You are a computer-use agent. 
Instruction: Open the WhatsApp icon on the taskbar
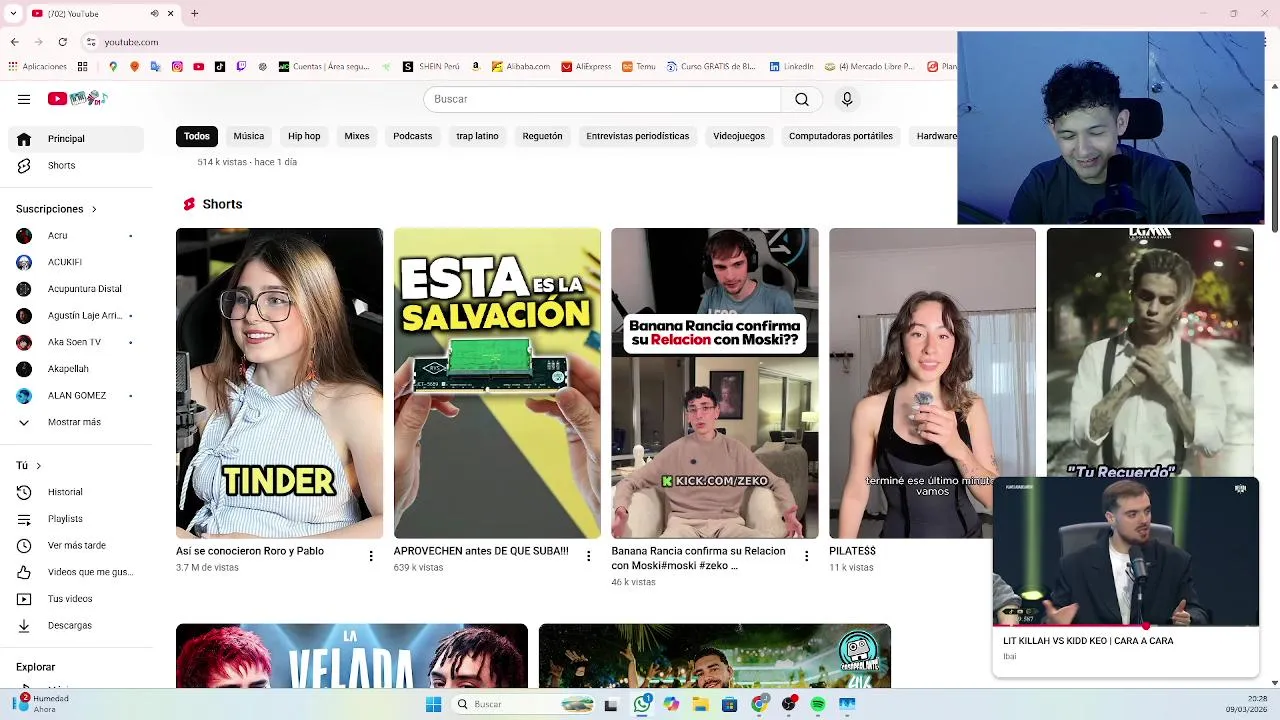(642, 704)
